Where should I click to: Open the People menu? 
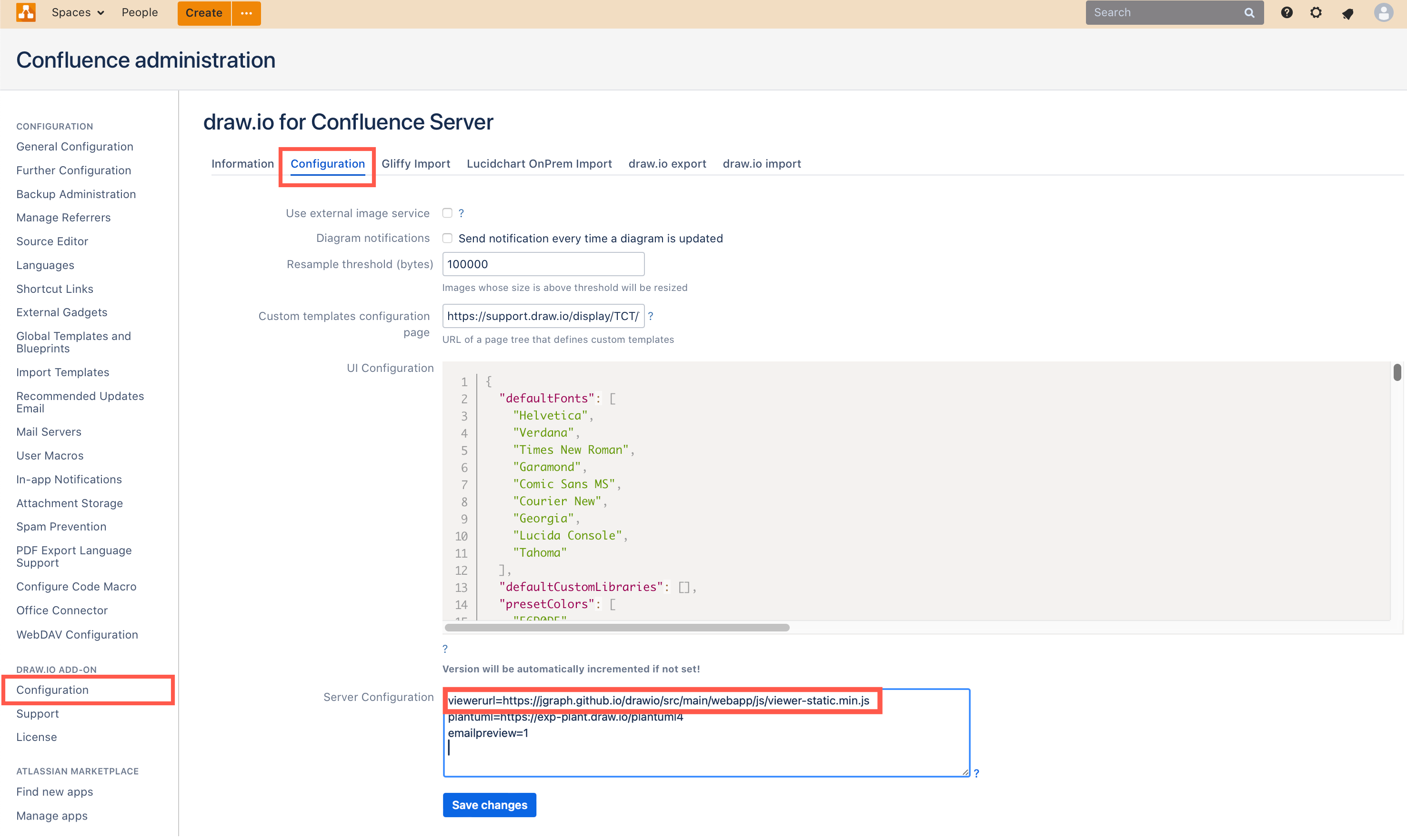tap(139, 12)
